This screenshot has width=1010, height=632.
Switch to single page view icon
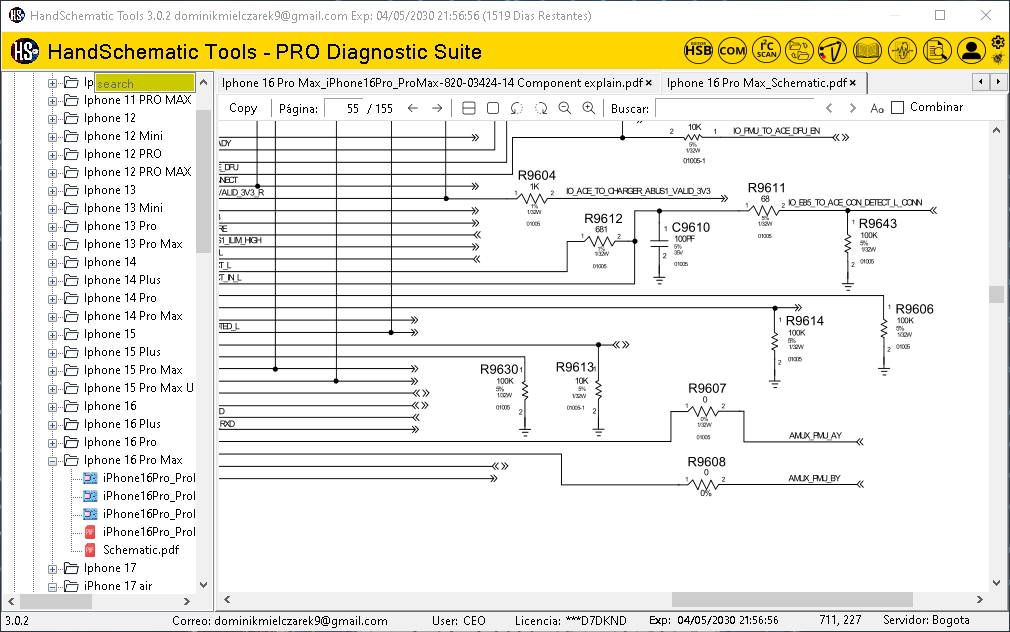(x=493, y=108)
